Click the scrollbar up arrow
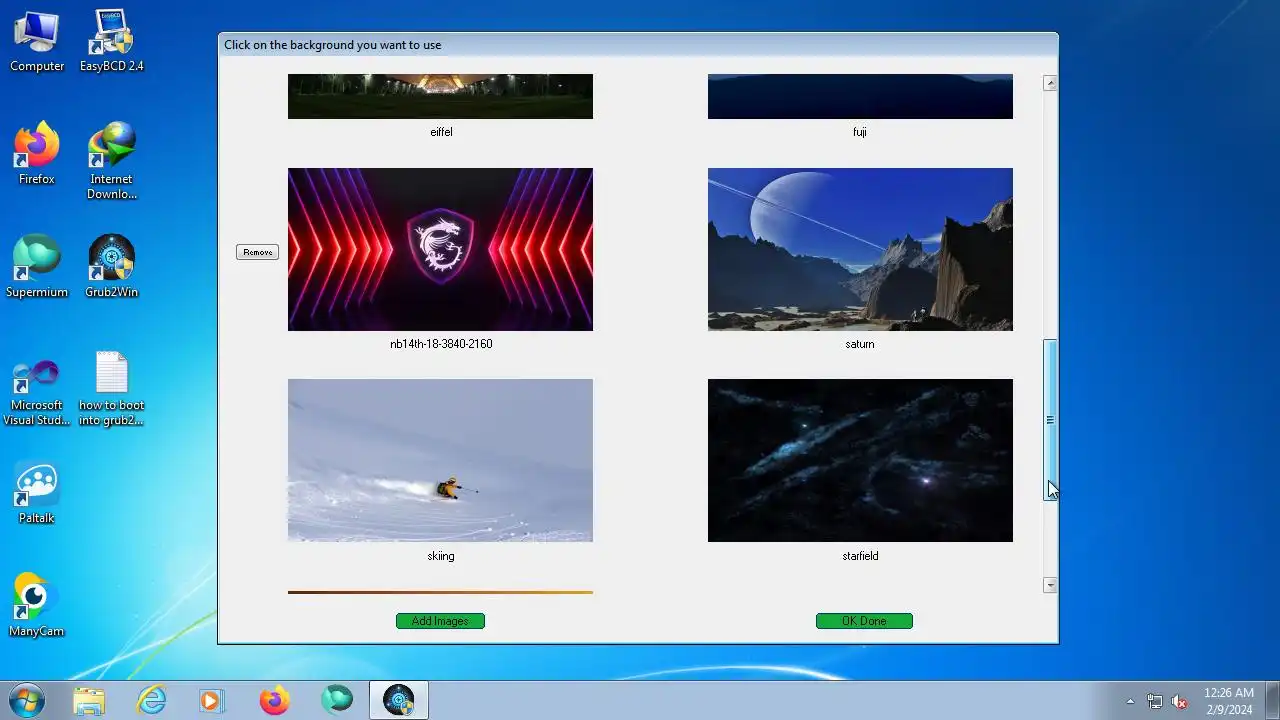The width and height of the screenshot is (1280, 720). click(1050, 83)
